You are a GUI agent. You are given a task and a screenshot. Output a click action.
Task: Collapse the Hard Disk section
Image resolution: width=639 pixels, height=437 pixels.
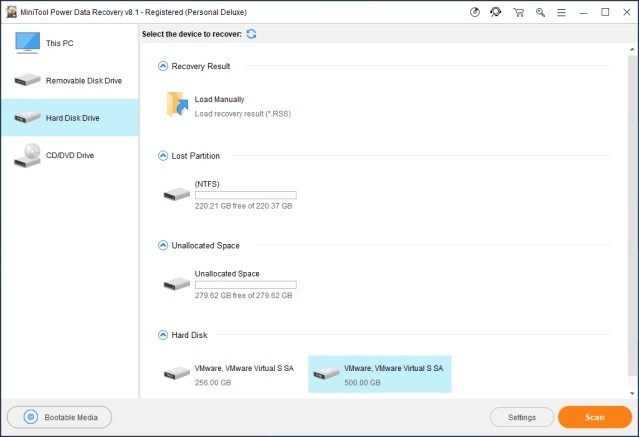[x=163, y=335]
